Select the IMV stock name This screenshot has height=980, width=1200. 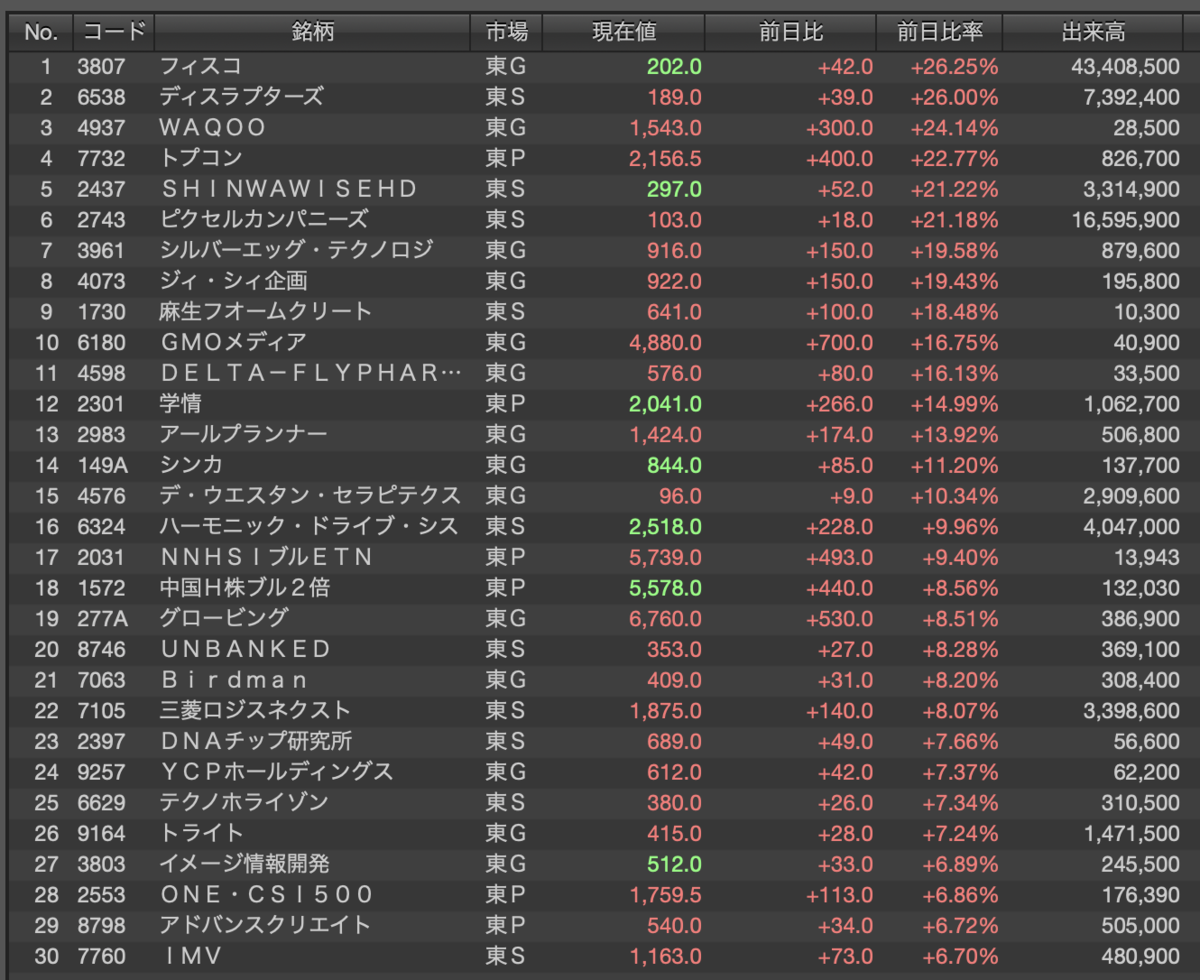[x=191, y=956]
